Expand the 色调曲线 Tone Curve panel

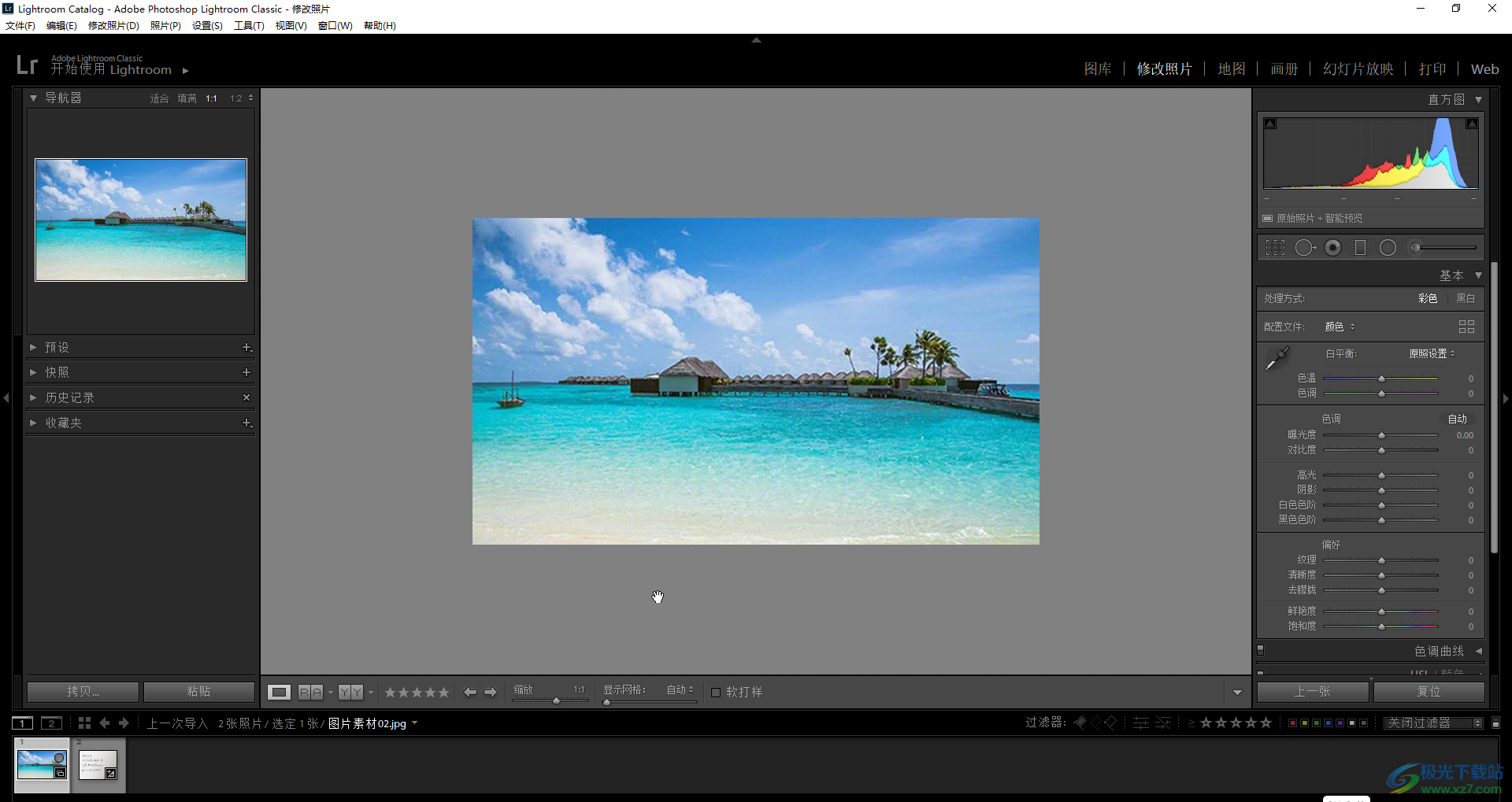click(1478, 651)
